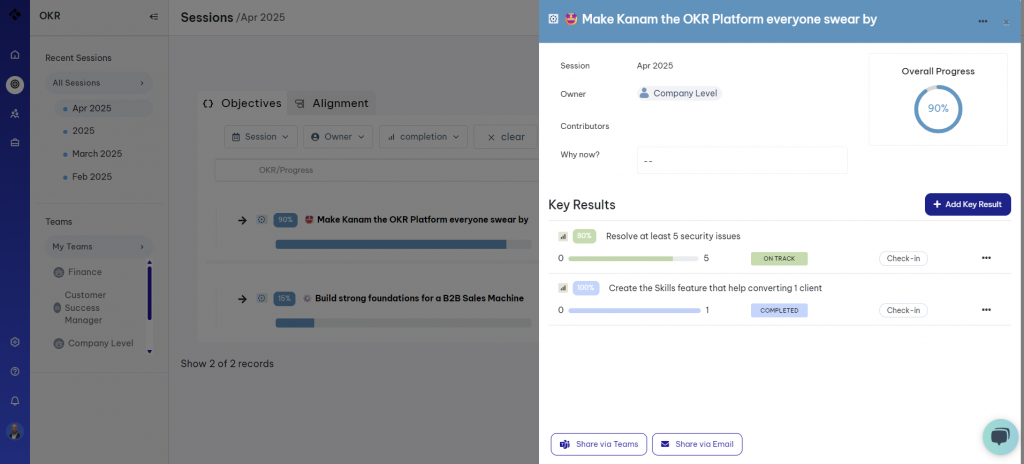Viewport: 1024px width, 464px height.
Task: Share the objective via Teams
Action: [x=599, y=444]
